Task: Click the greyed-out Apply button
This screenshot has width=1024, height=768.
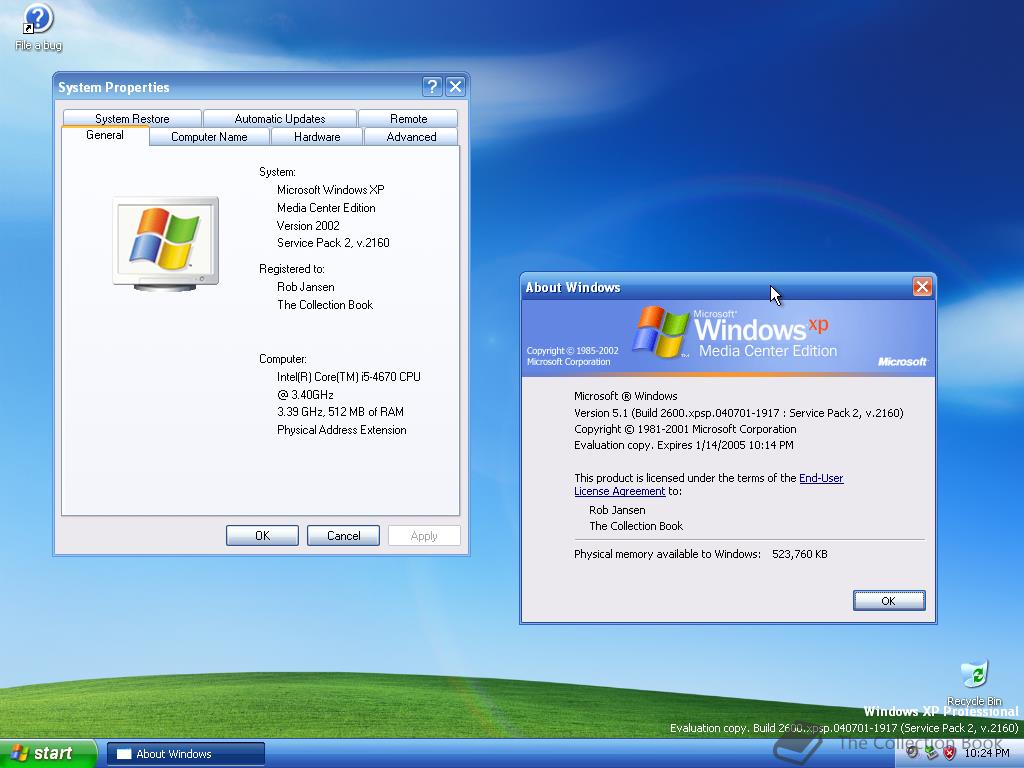Action: [x=424, y=536]
